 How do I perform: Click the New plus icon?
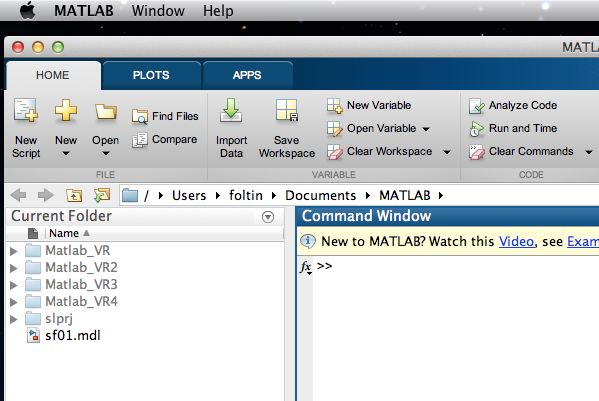point(66,110)
